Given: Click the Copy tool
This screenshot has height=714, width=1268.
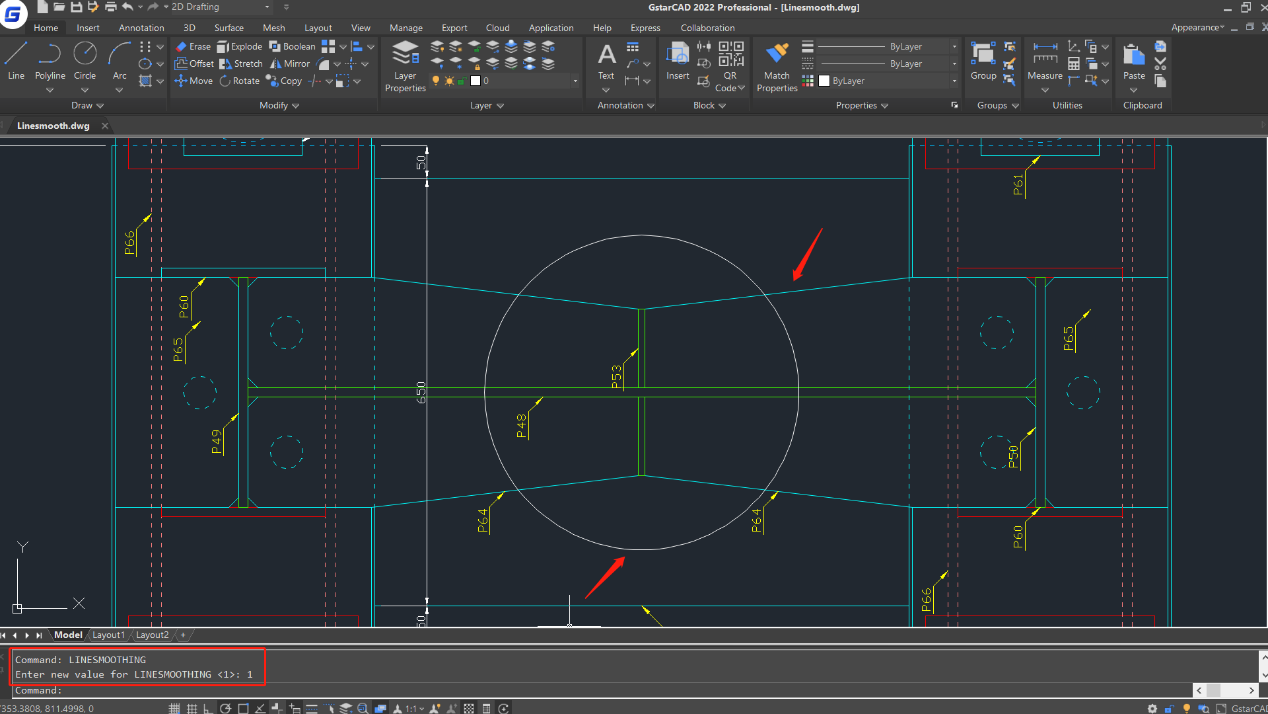Looking at the screenshot, I should pos(283,81).
